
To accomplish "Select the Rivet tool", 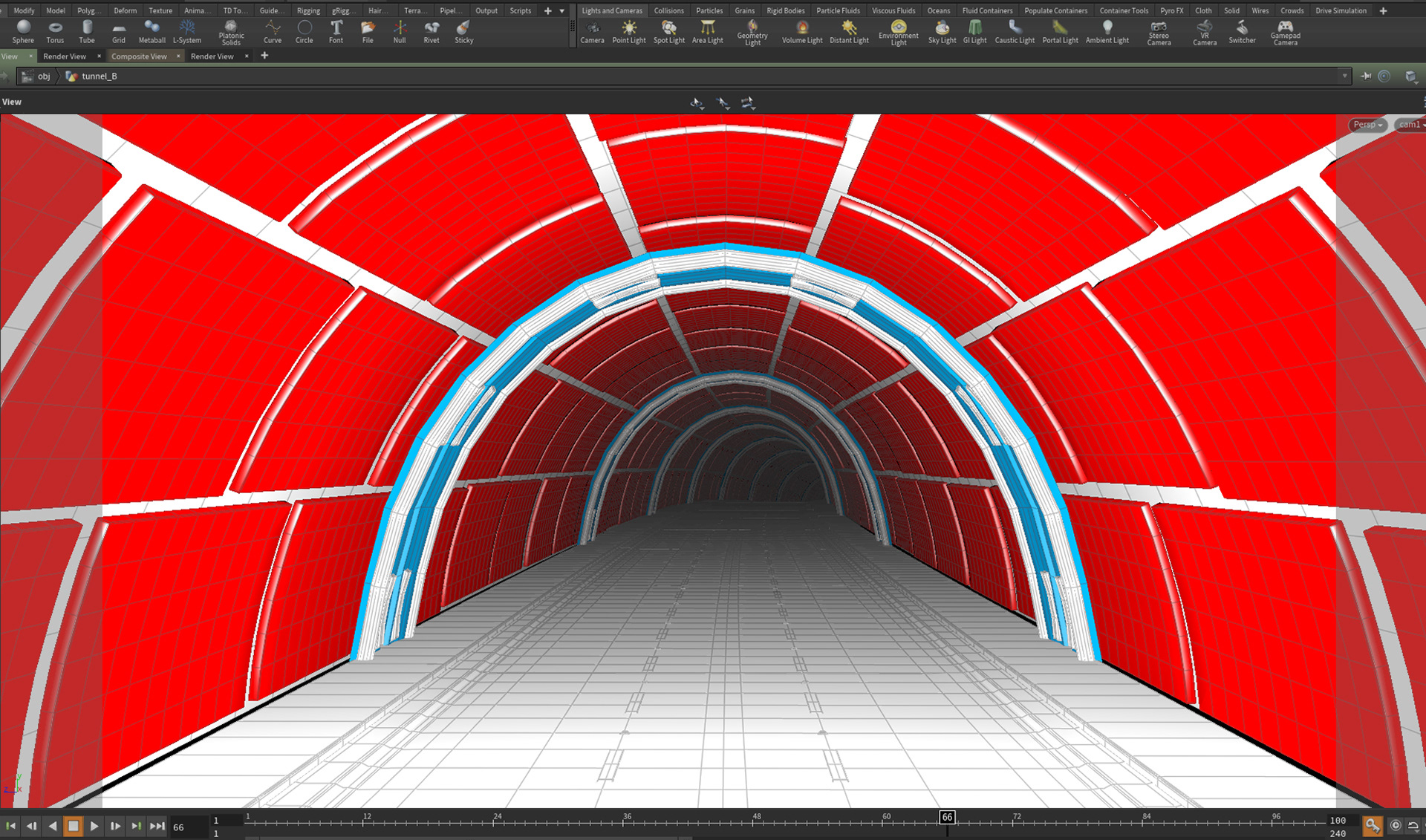I will pos(432,32).
